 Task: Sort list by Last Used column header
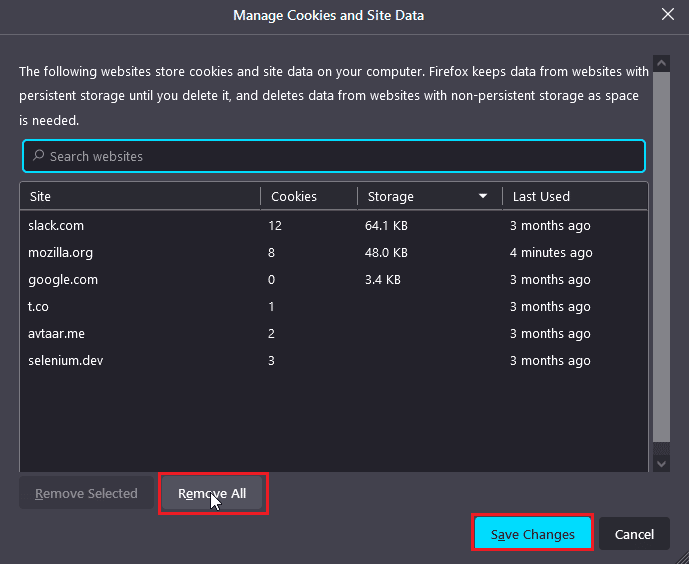[x=575, y=196]
